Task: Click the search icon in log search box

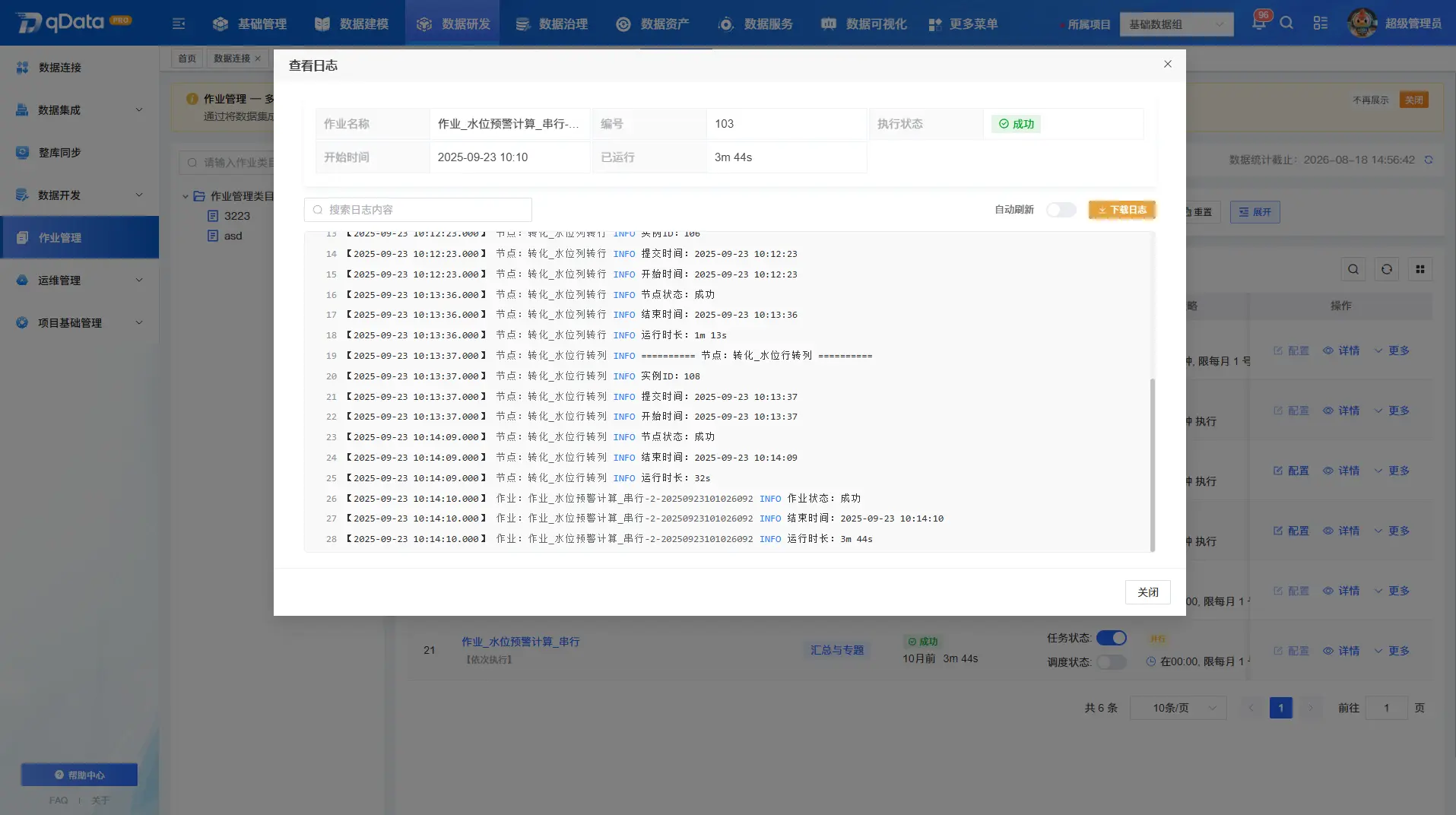Action: click(318, 210)
